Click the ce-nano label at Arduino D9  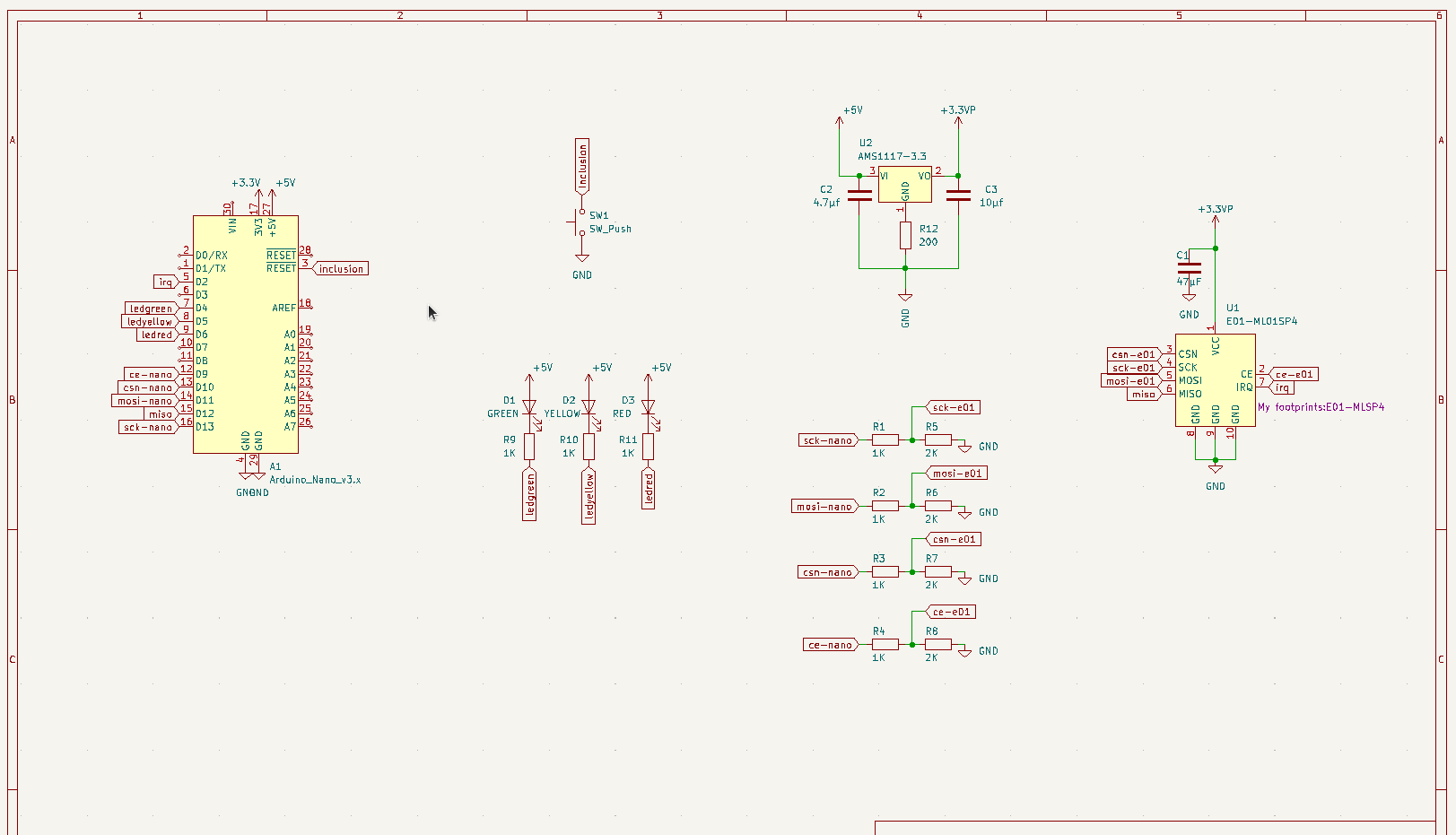coord(151,374)
